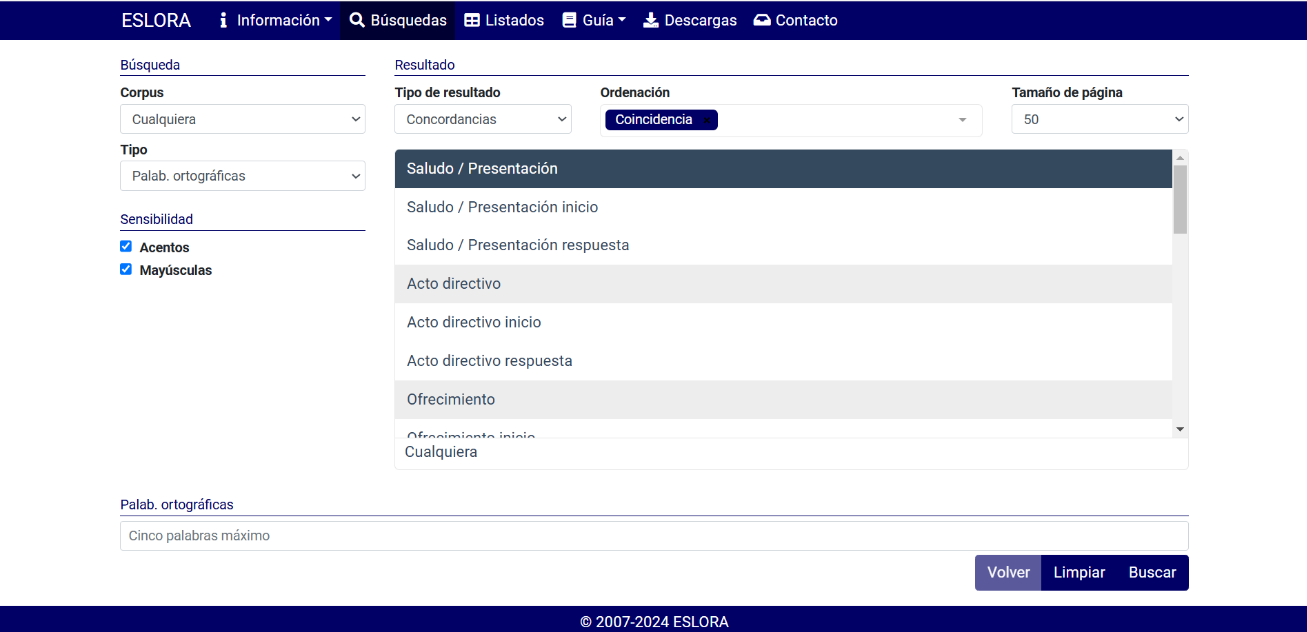Click the table icon for Listados

[x=472, y=20]
